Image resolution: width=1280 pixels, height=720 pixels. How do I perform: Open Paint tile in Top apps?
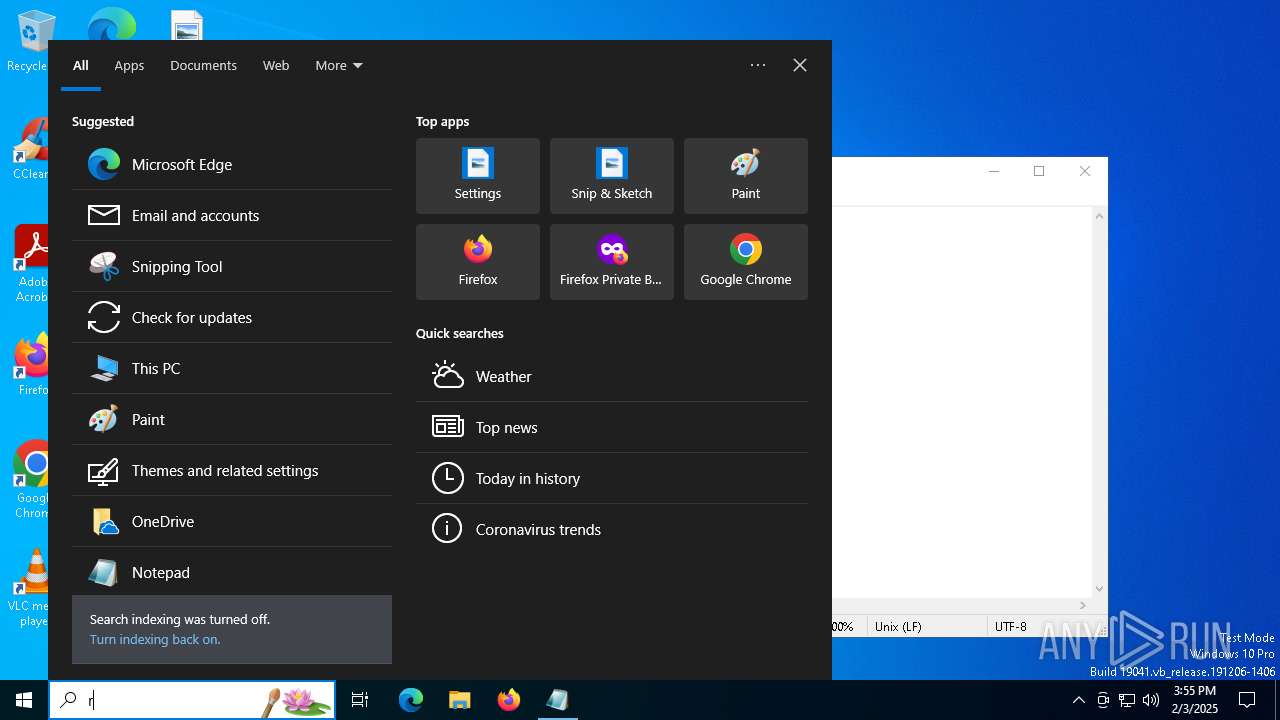point(746,176)
